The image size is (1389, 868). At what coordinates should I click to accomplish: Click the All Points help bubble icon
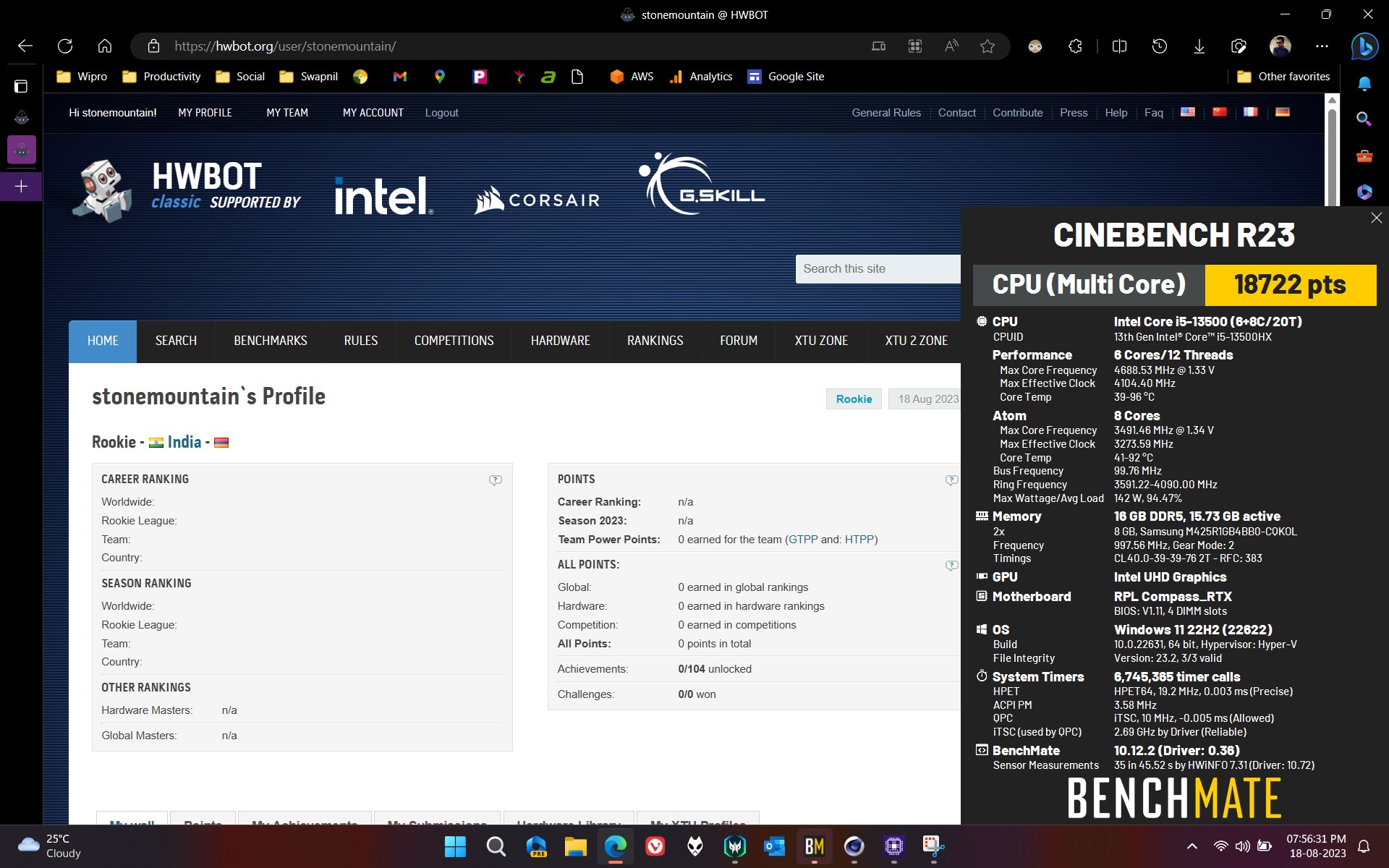(951, 565)
